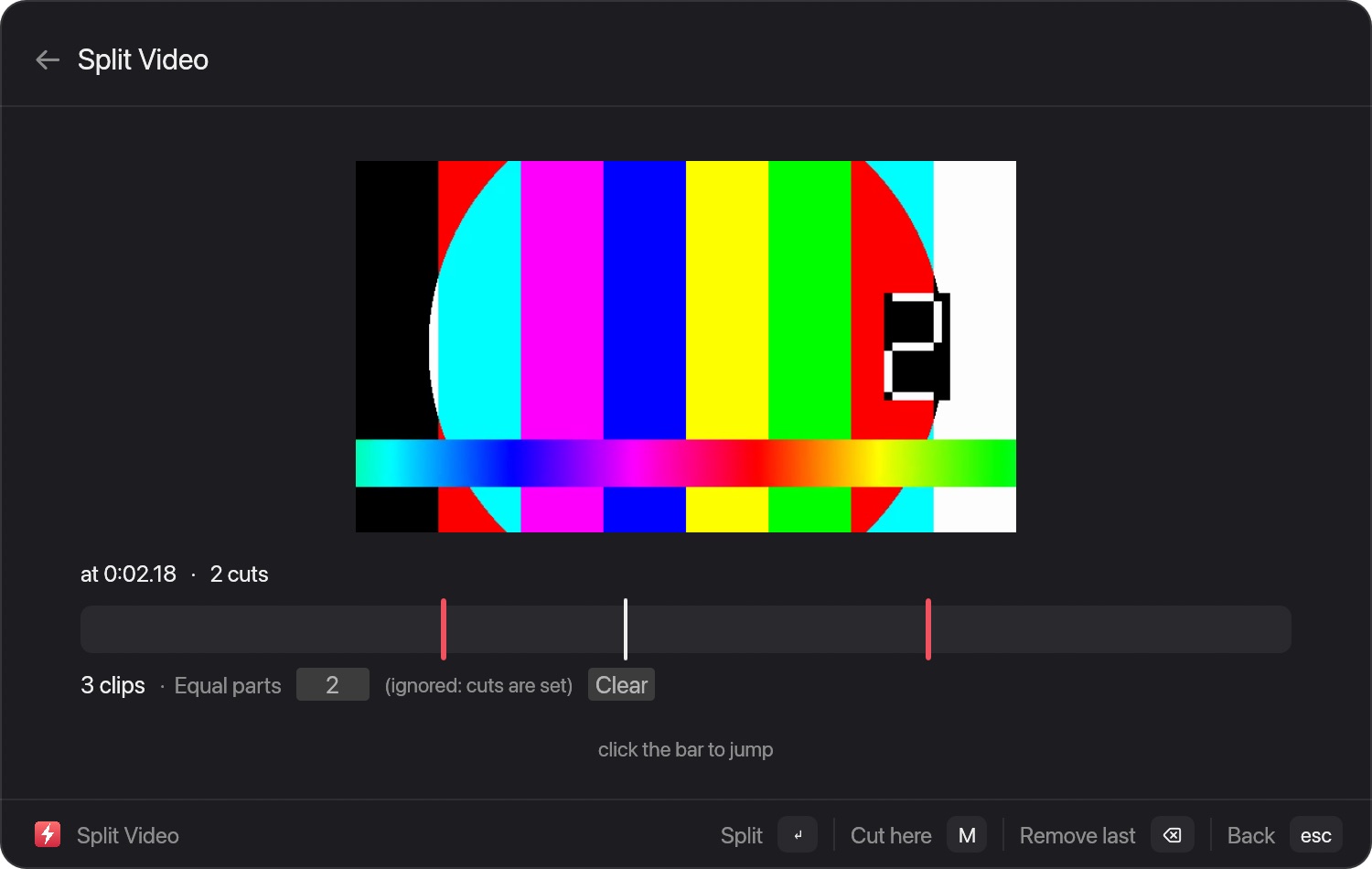1372x869 pixels.
Task: Click the Remove last action label
Action: pos(1077,836)
